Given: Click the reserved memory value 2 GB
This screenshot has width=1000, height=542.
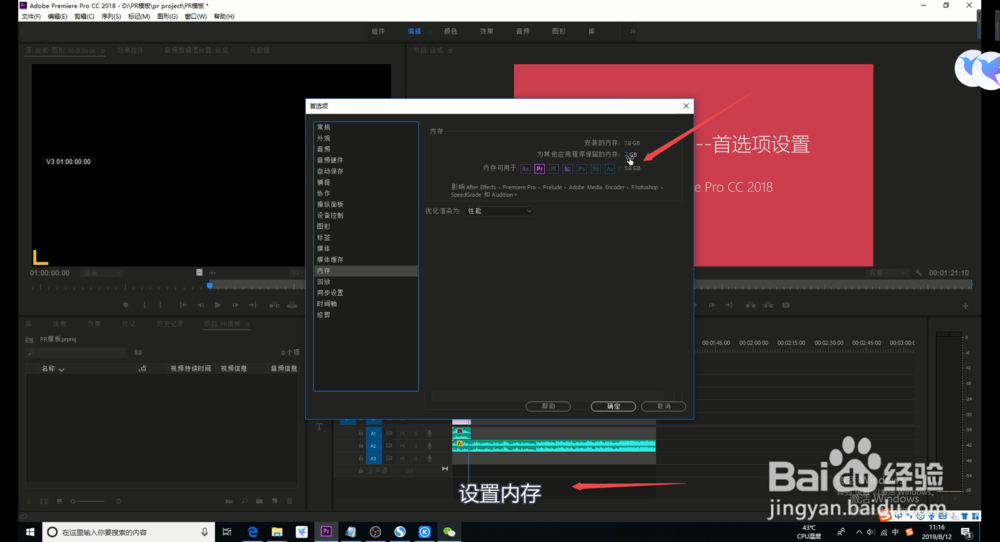Looking at the screenshot, I should coord(631,154).
